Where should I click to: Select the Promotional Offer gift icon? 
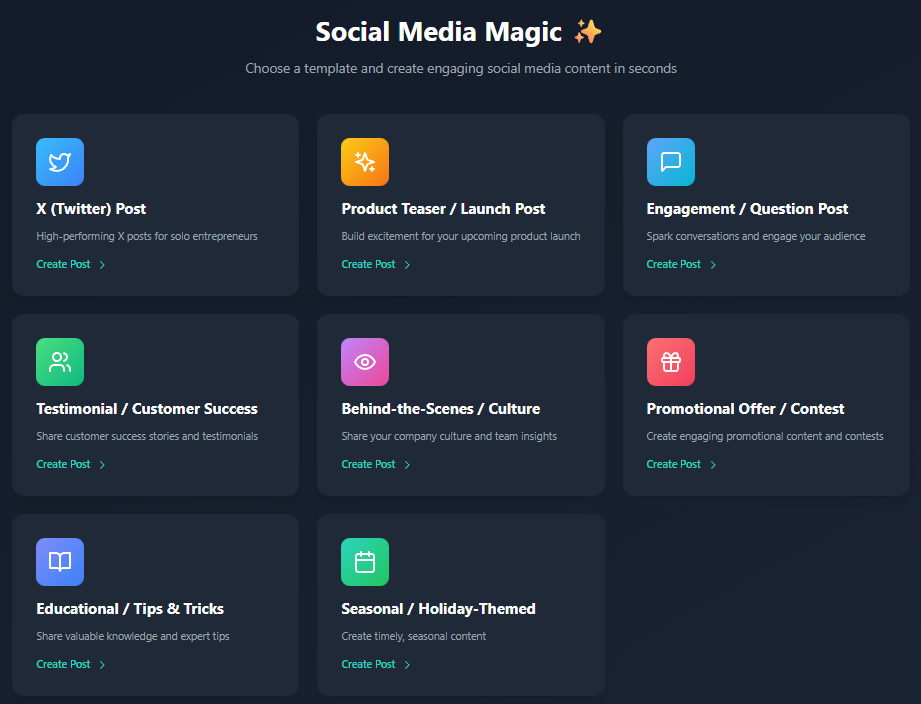(x=670, y=361)
